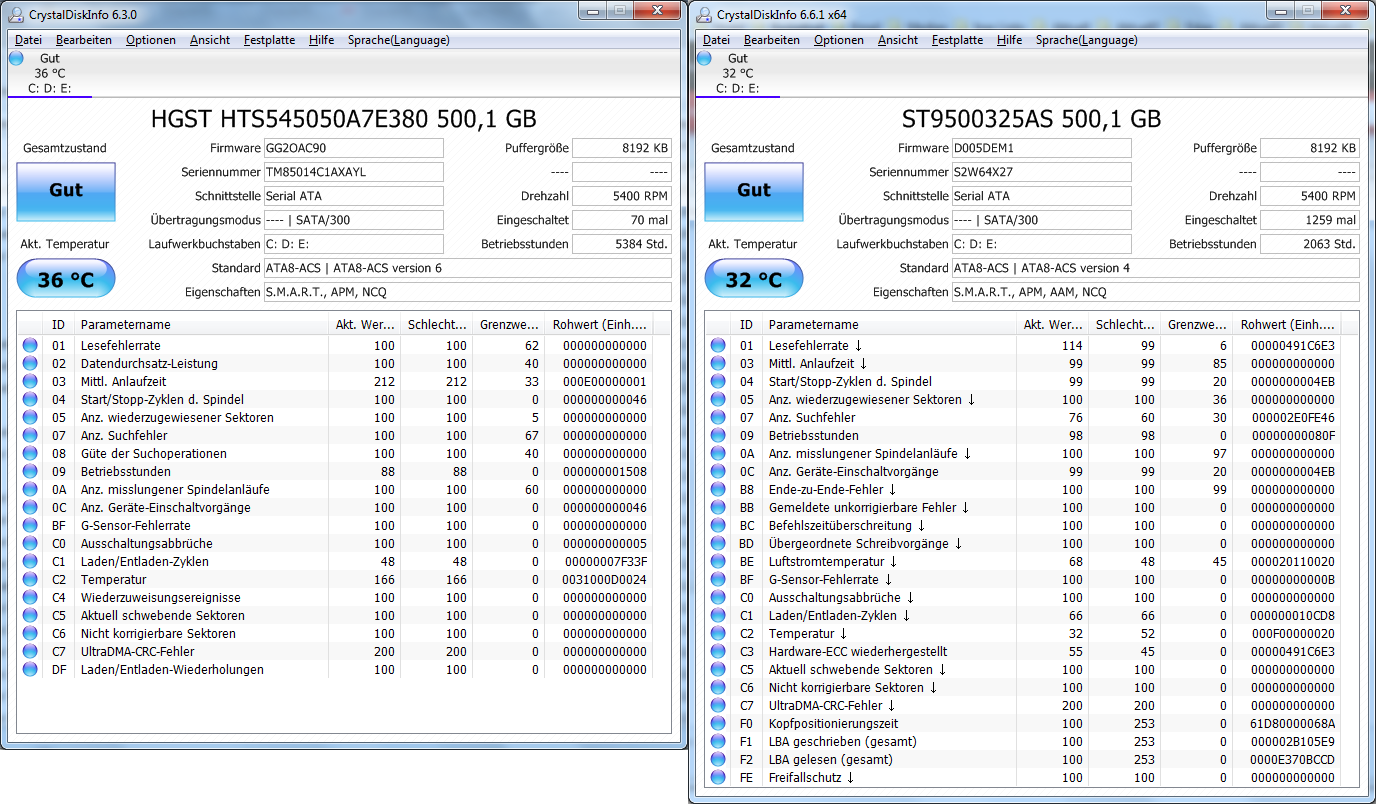Click the GG2OAC90 firmware field
This screenshot has width=1376, height=804.
353,148
